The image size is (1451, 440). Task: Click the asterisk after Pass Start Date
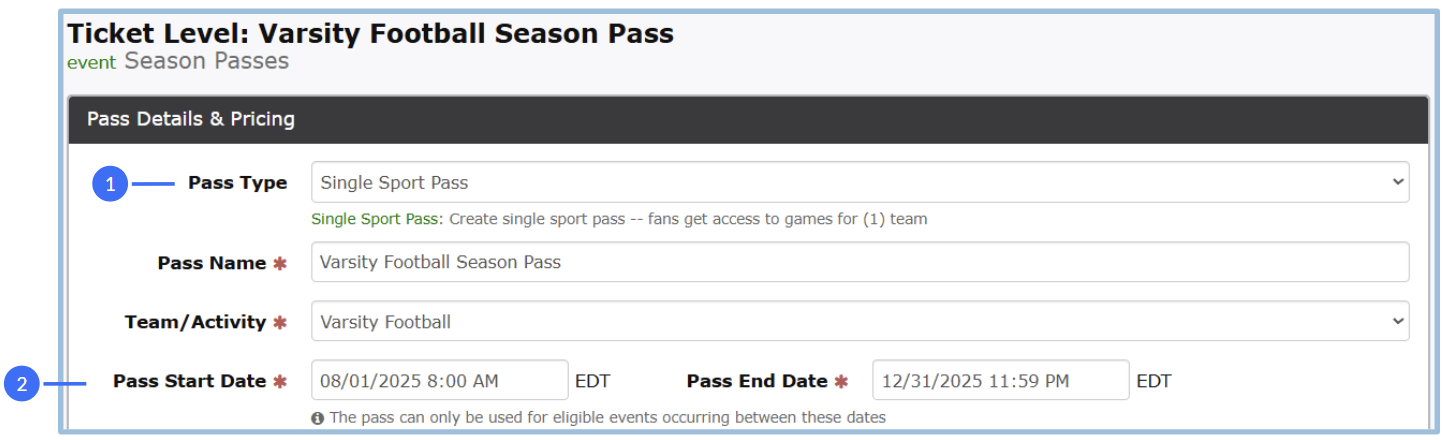click(x=279, y=381)
